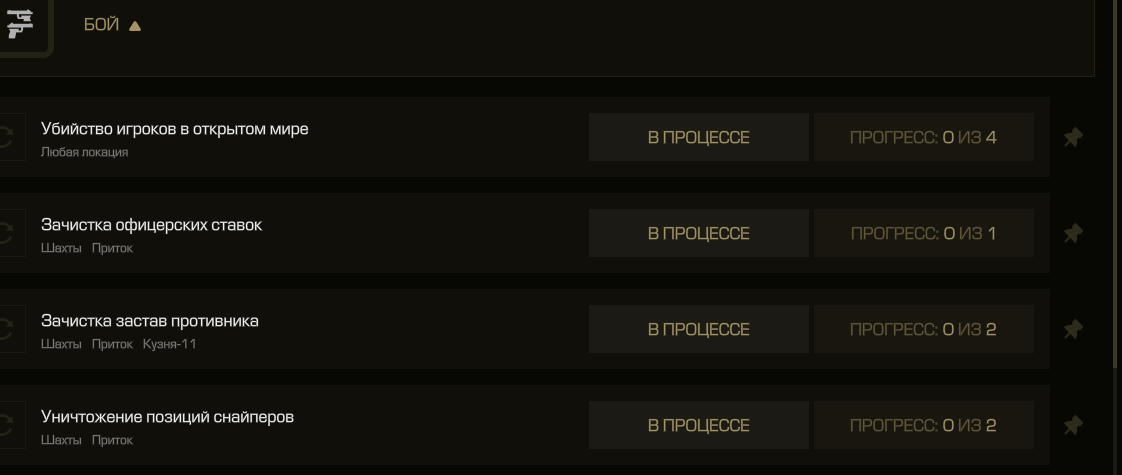The height and width of the screenshot is (475, 1122).
Task: Select the Кузня-11 location tag
Action: click(x=170, y=344)
